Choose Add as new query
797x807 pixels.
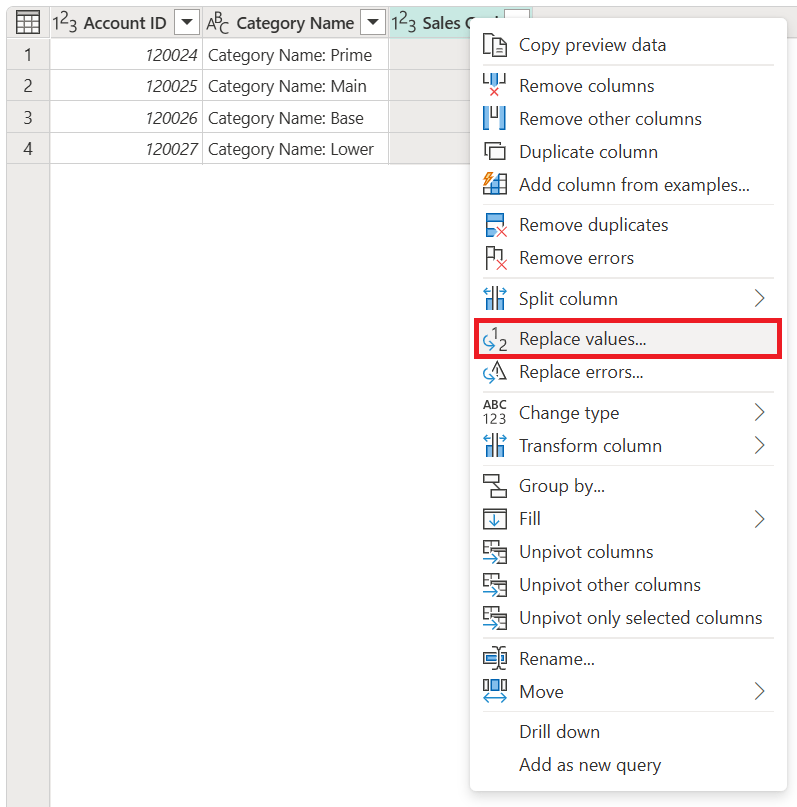coord(590,765)
